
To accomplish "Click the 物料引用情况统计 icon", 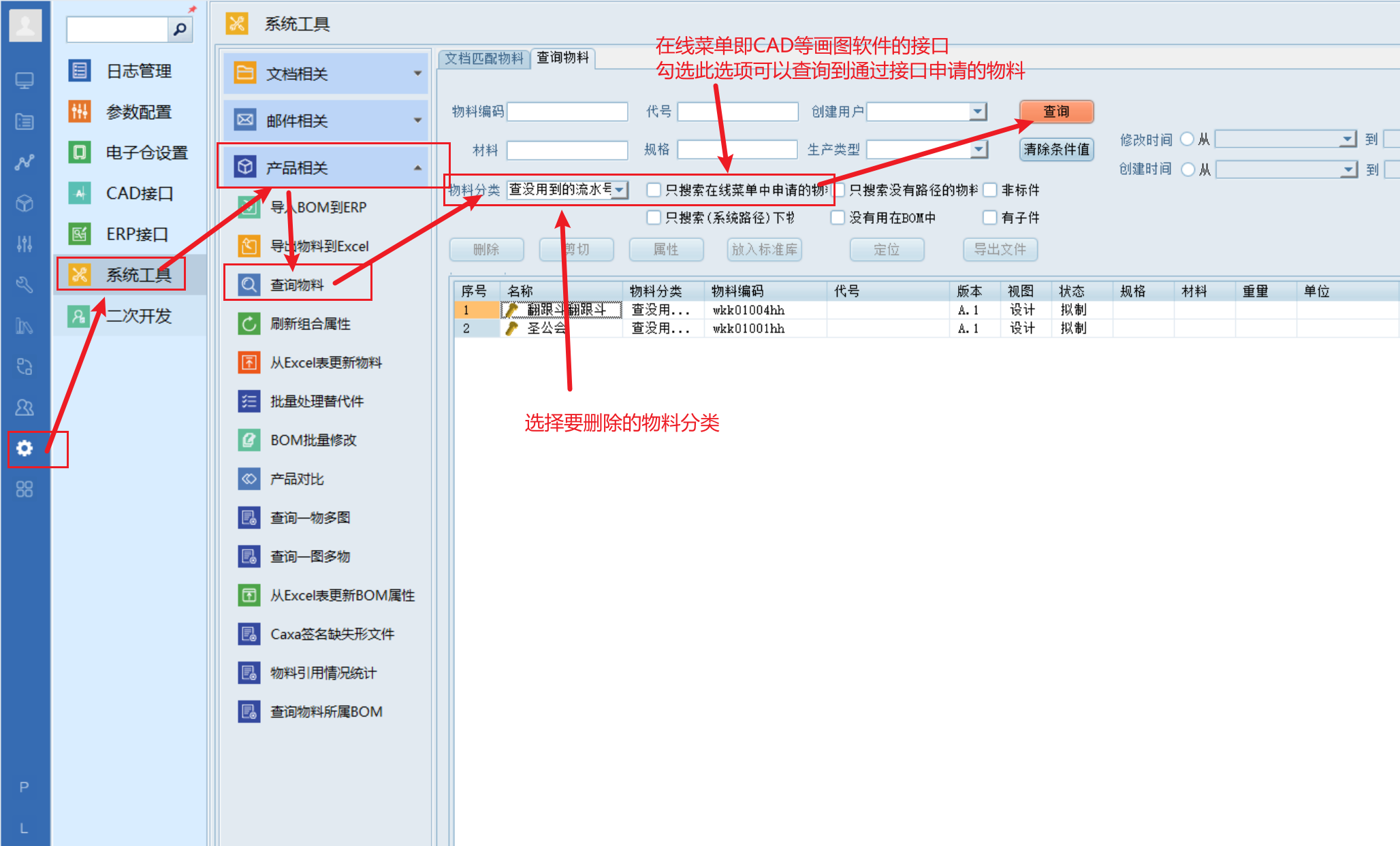I will [x=249, y=672].
